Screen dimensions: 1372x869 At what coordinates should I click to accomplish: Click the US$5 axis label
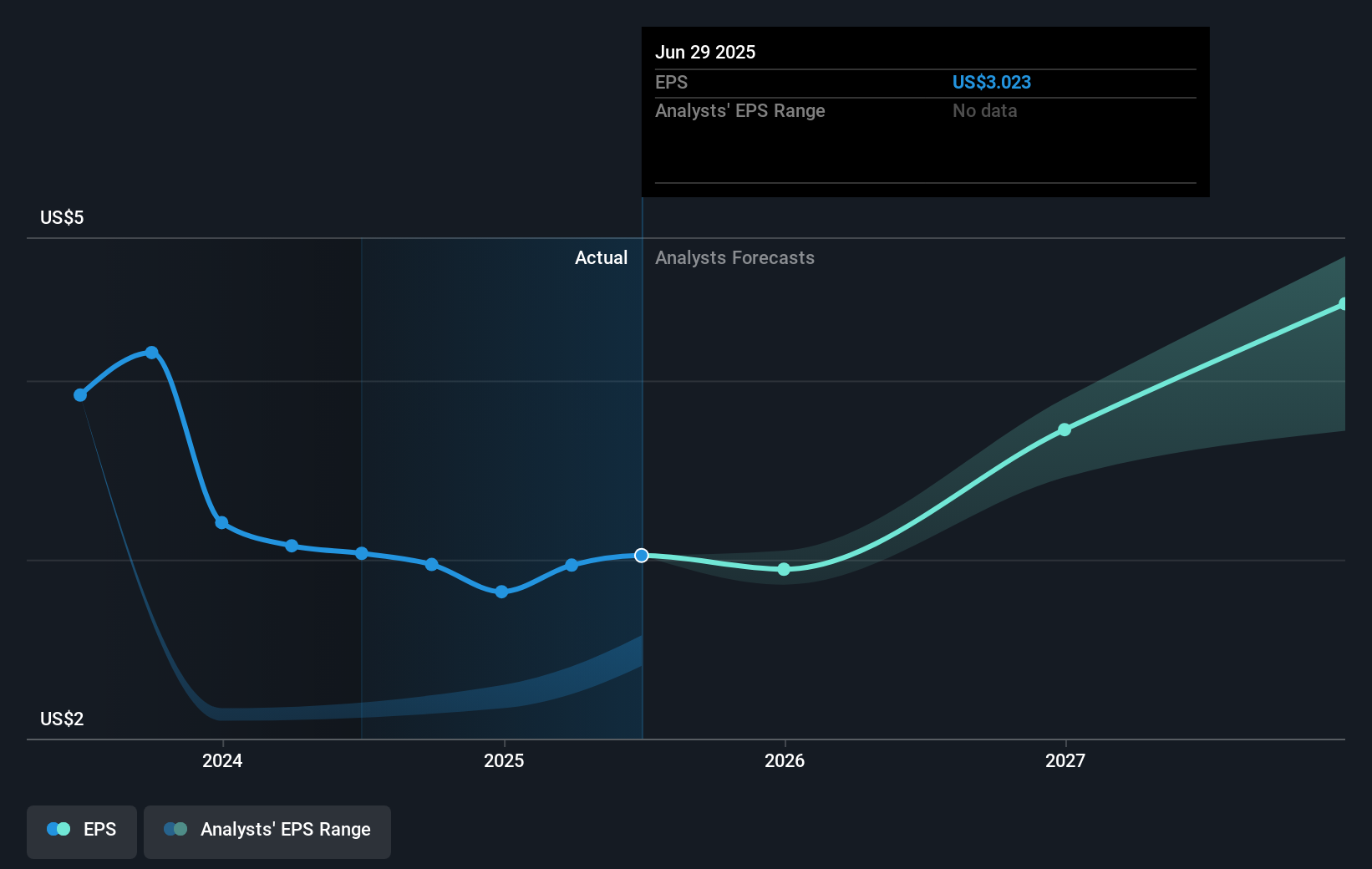point(62,218)
